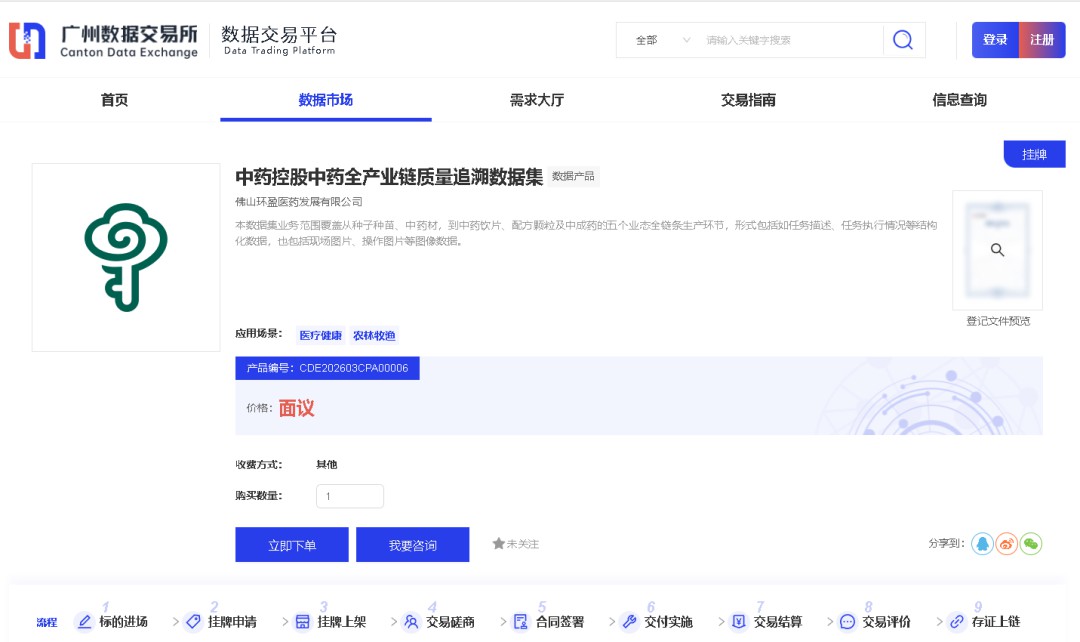The height and width of the screenshot is (642, 1080).
Task: Toggle the 未关注 star to follow product
Action: pyautogui.click(x=498, y=544)
